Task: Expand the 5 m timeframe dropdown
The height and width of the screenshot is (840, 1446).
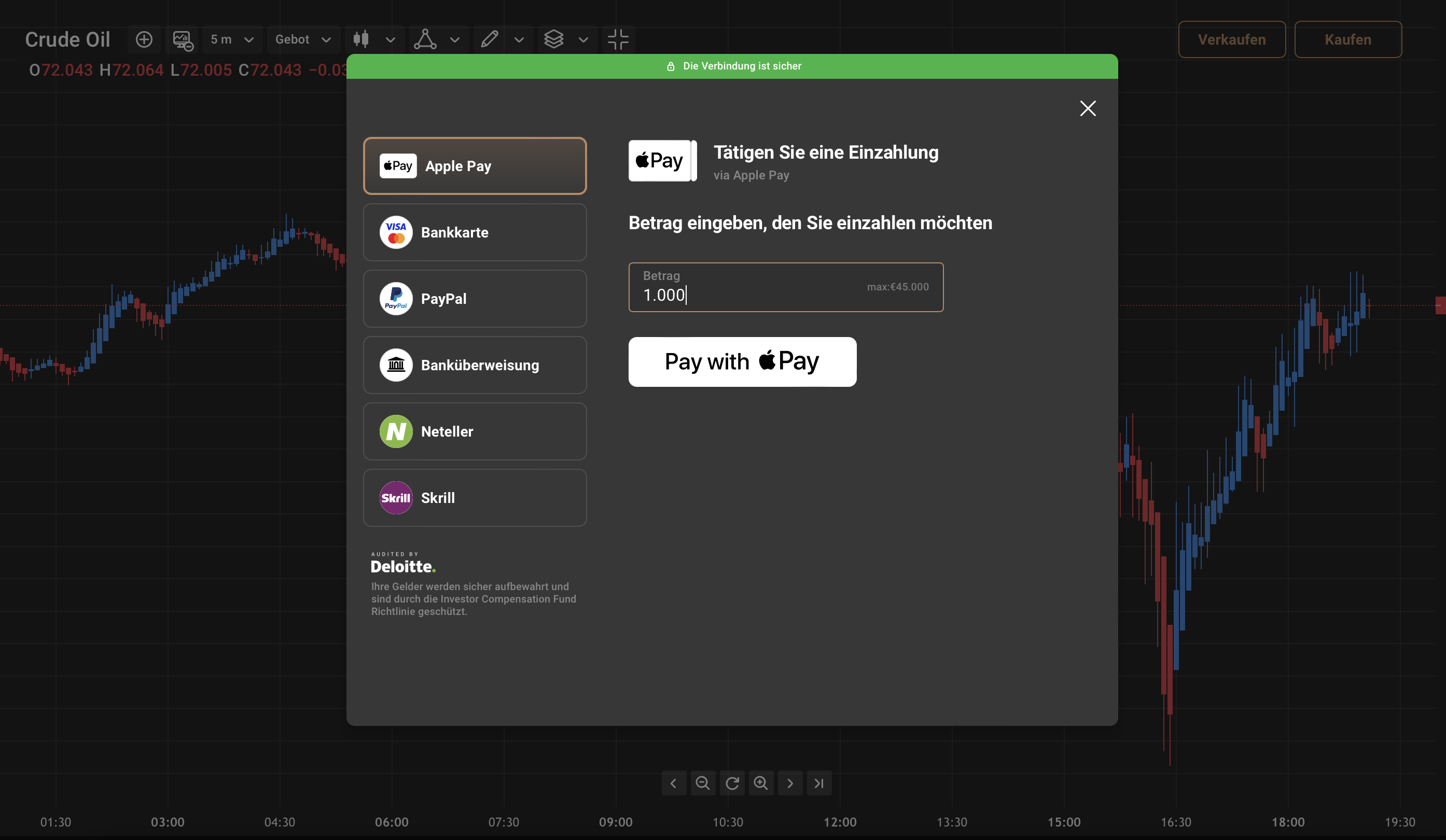Action: (x=232, y=39)
